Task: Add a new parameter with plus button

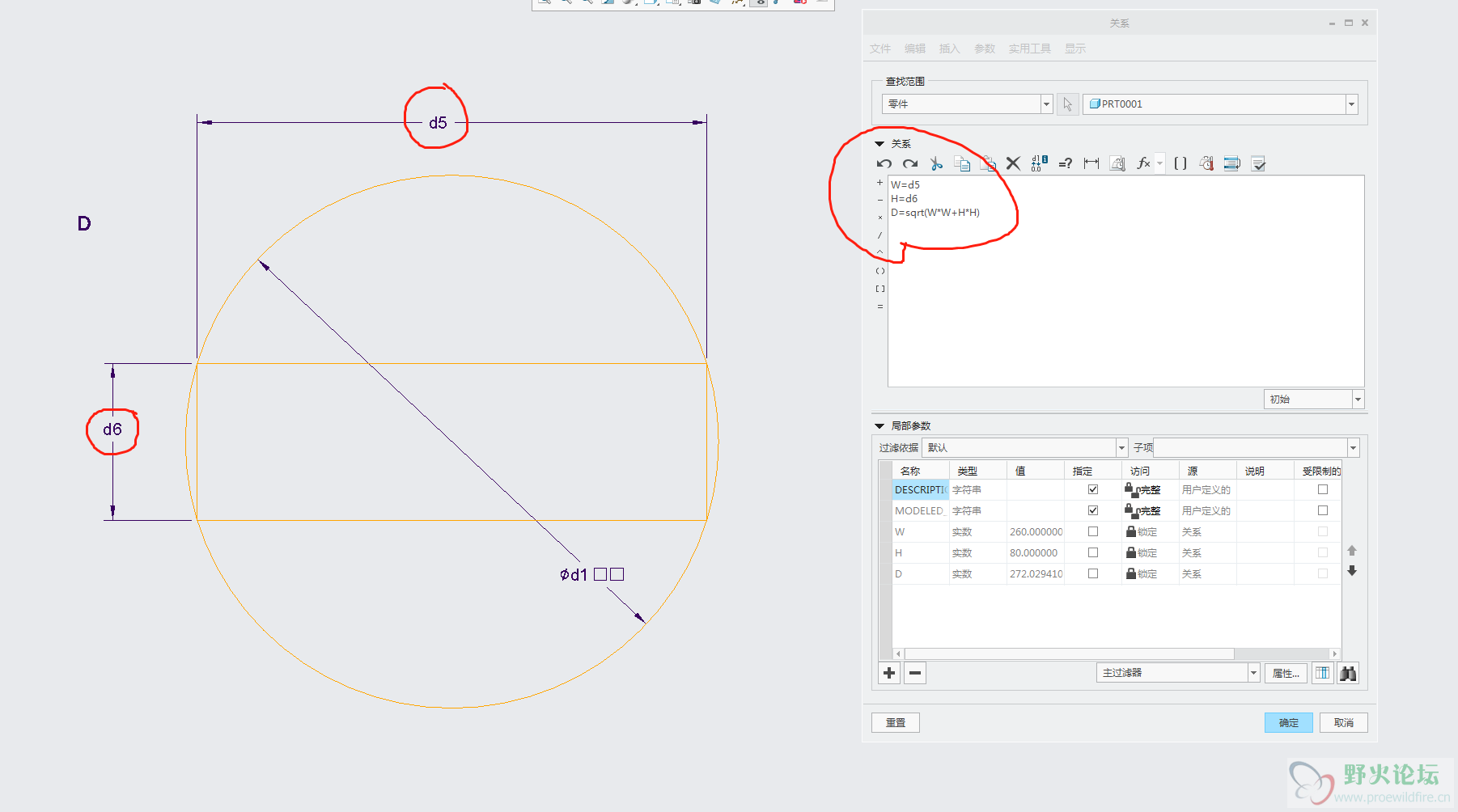Action: [x=889, y=673]
